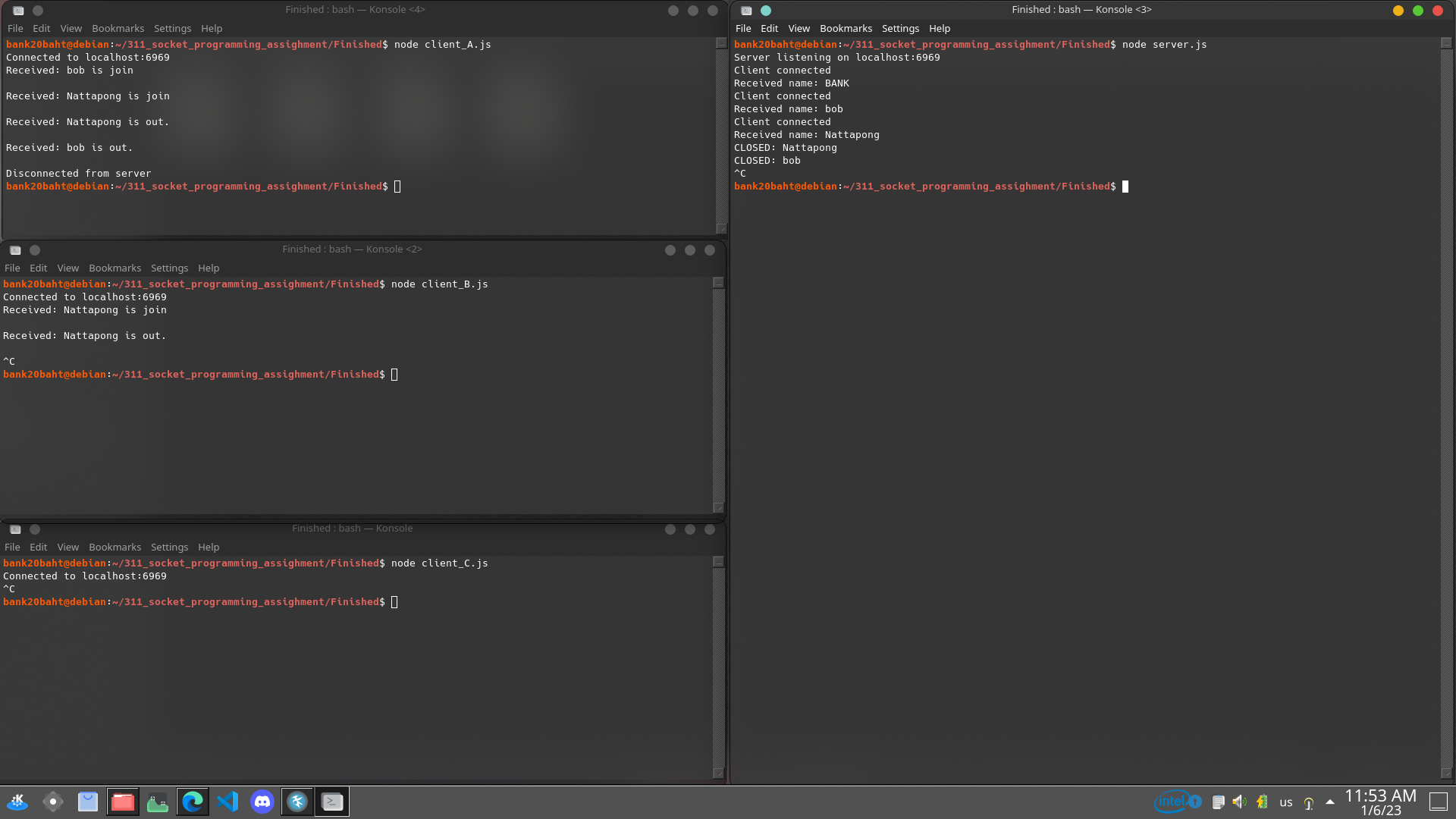This screenshot has height=819, width=1456.
Task: Open Visual Studio Code from the taskbar
Action: tap(227, 802)
